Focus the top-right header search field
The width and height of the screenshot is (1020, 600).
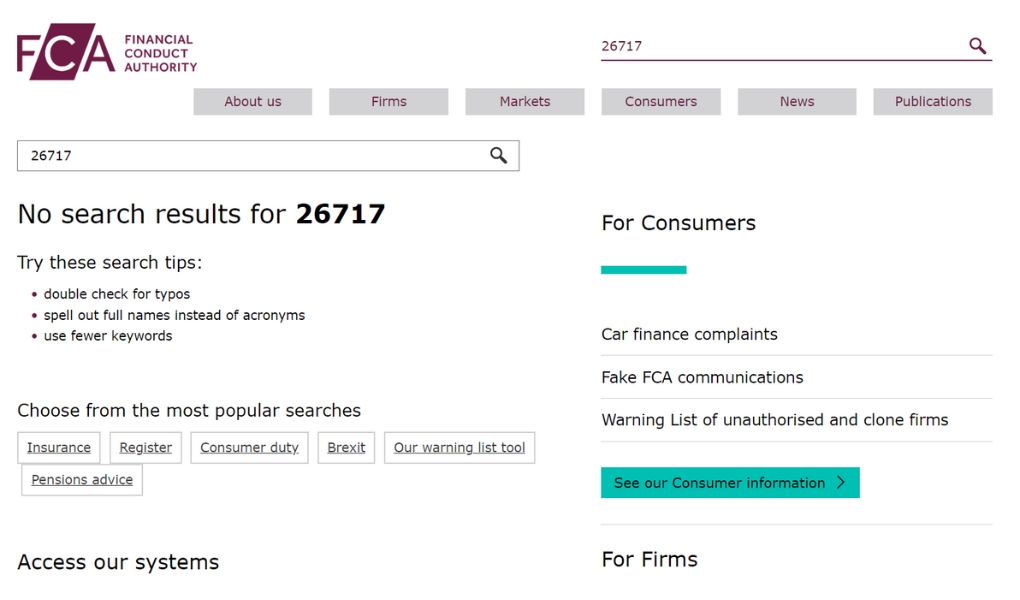pos(780,46)
